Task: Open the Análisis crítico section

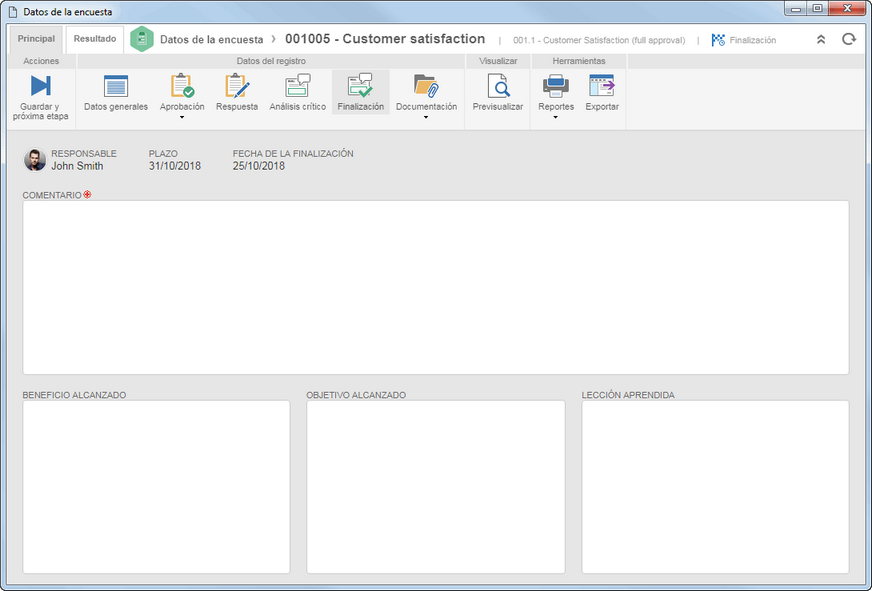Action: tap(298, 92)
